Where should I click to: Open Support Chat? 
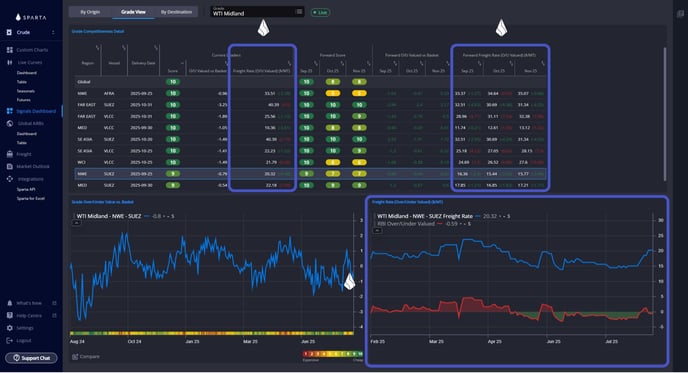tap(31, 358)
